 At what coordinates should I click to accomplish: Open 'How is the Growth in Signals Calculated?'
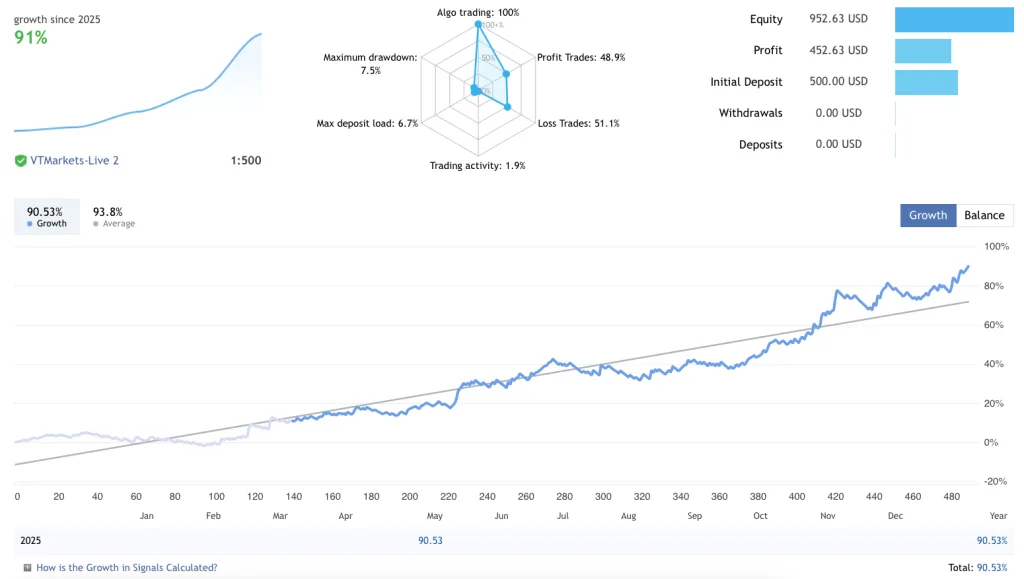[x=126, y=568]
